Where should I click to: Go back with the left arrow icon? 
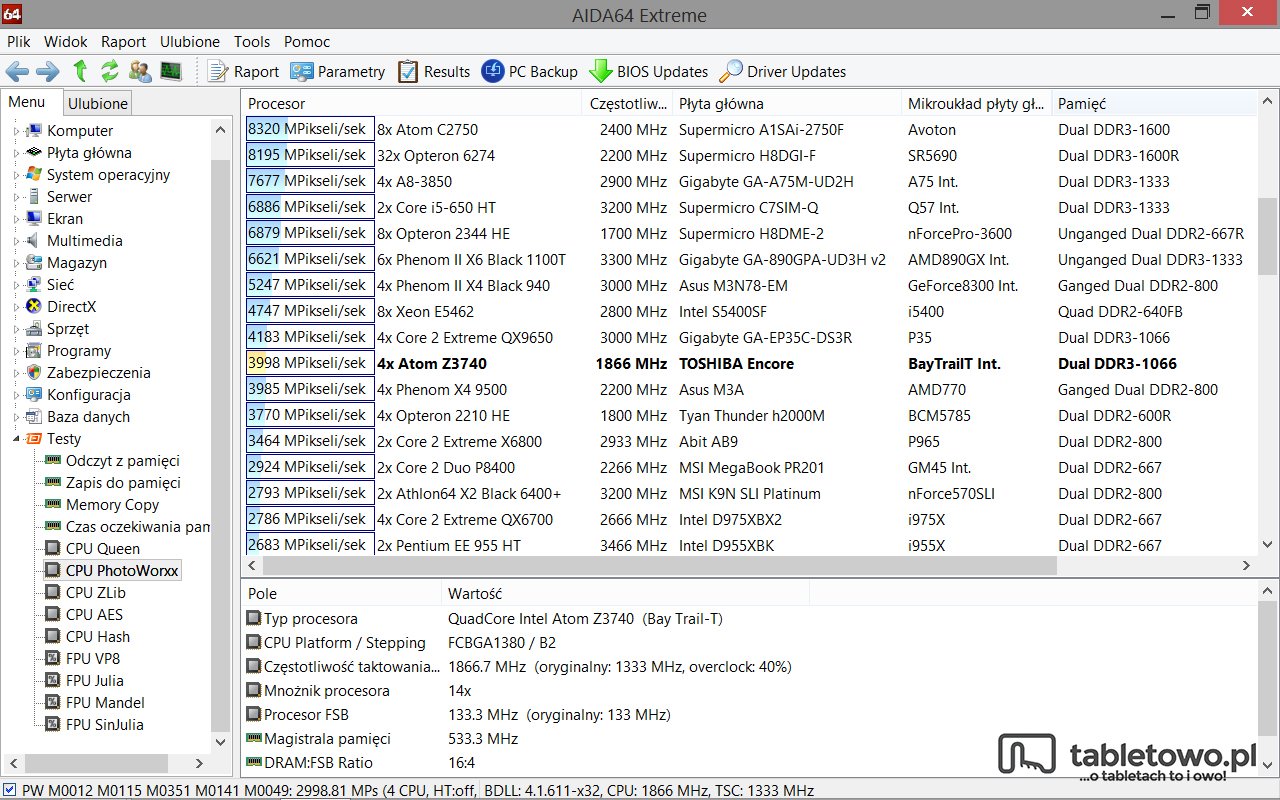tap(17, 71)
